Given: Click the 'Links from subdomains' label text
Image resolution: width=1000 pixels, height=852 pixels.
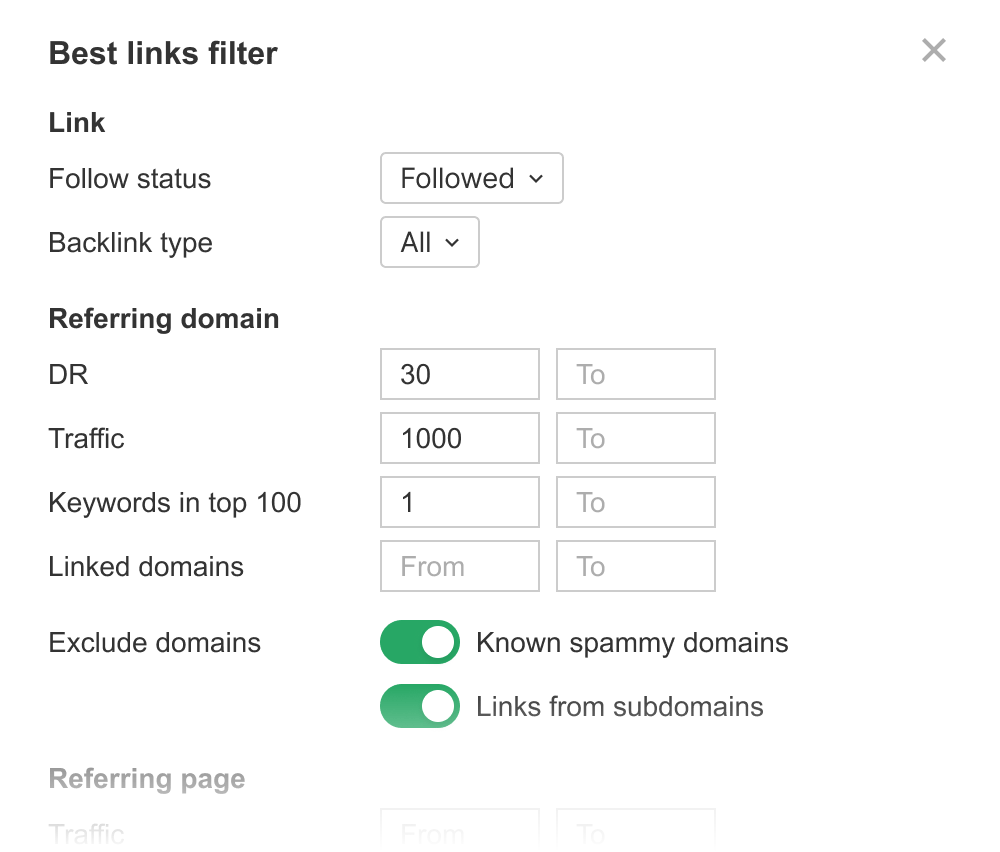Looking at the screenshot, I should (619, 707).
